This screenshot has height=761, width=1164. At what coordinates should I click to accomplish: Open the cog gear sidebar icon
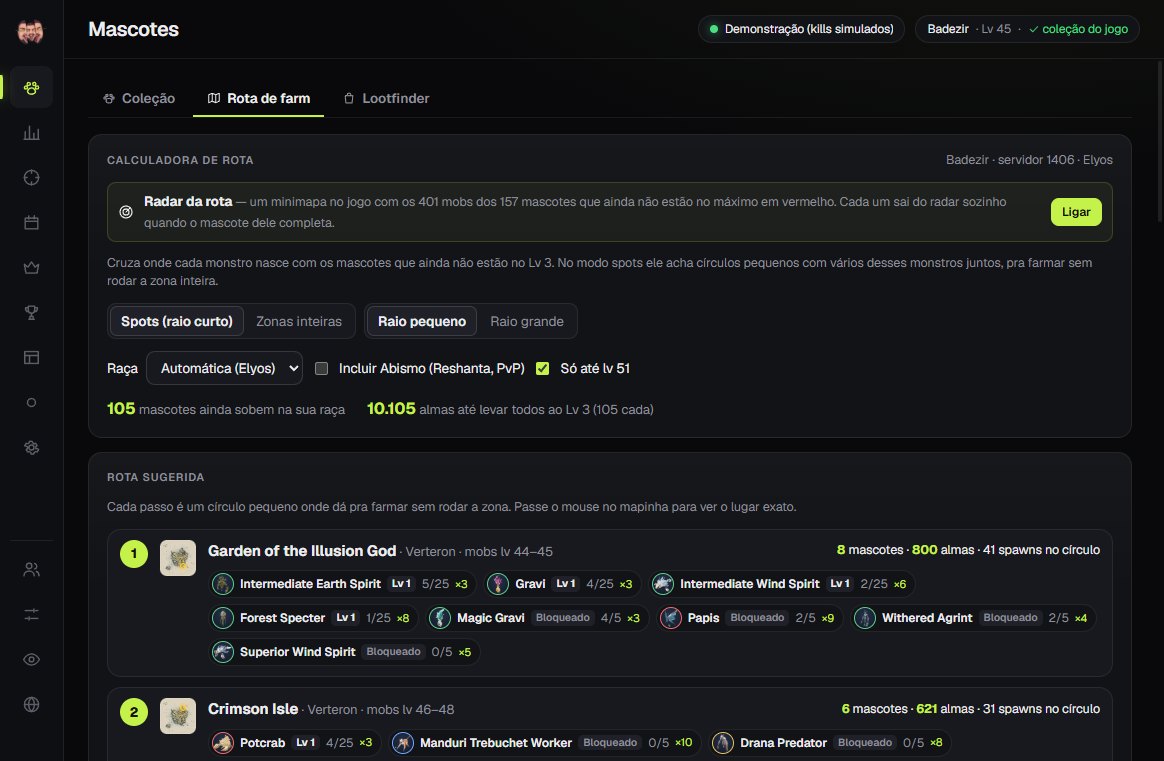[x=31, y=448]
